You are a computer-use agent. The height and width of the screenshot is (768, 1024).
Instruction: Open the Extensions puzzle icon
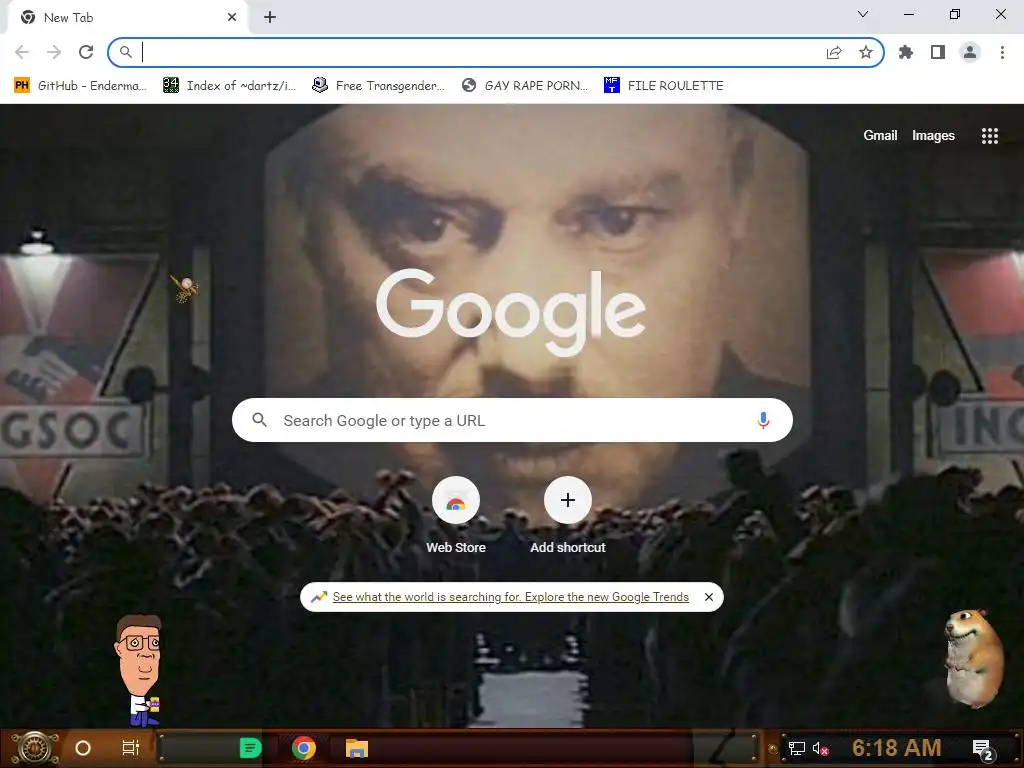pyautogui.click(x=906, y=52)
